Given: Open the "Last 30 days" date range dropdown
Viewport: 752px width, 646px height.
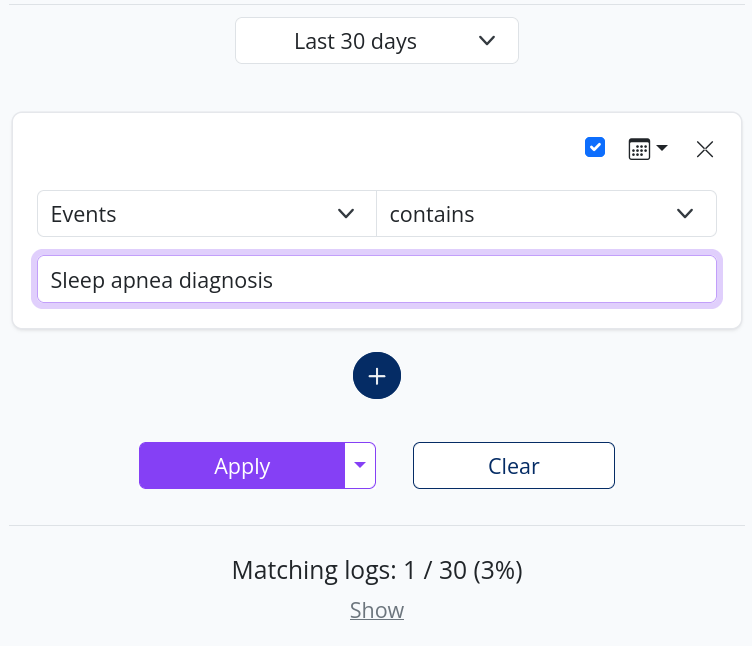Looking at the screenshot, I should click(377, 41).
